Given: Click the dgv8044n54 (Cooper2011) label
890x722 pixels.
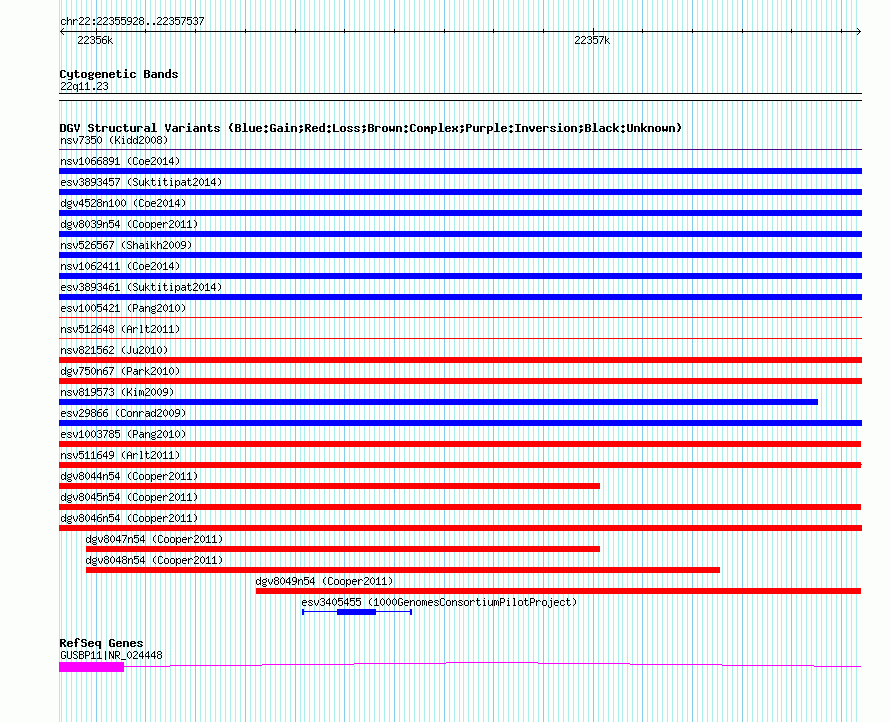Looking at the screenshot, I should [x=129, y=476].
